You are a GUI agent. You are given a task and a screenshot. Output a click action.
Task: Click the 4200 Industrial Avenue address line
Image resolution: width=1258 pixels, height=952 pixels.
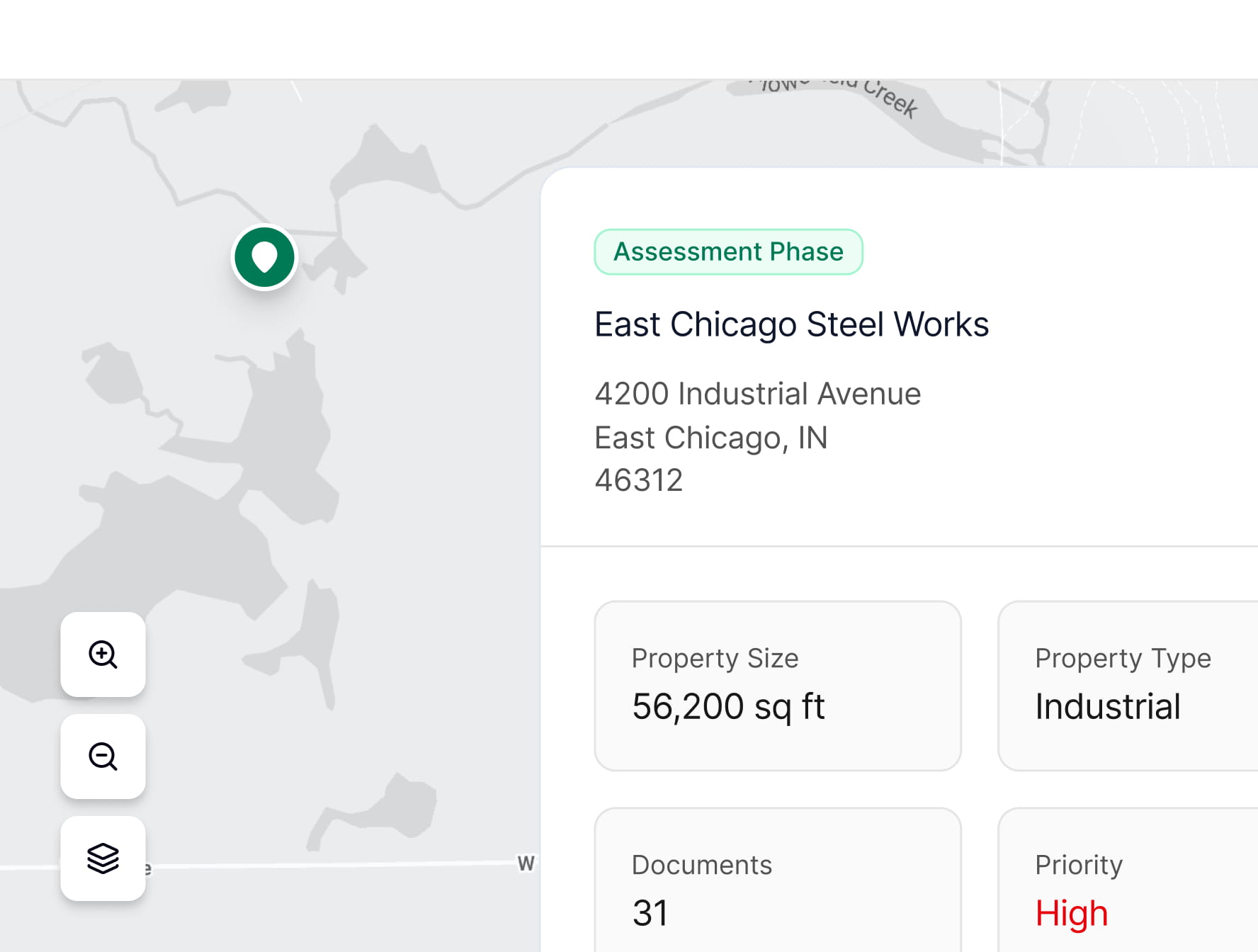click(x=757, y=394)
